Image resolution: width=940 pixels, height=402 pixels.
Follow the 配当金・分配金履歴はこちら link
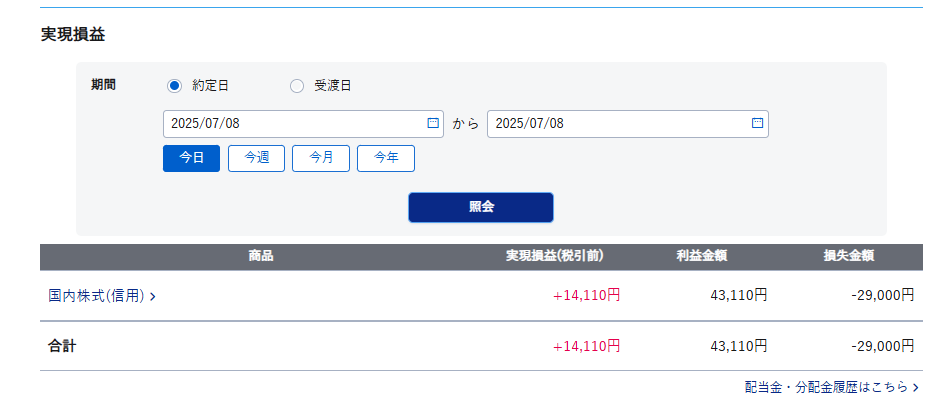point(826,388)
